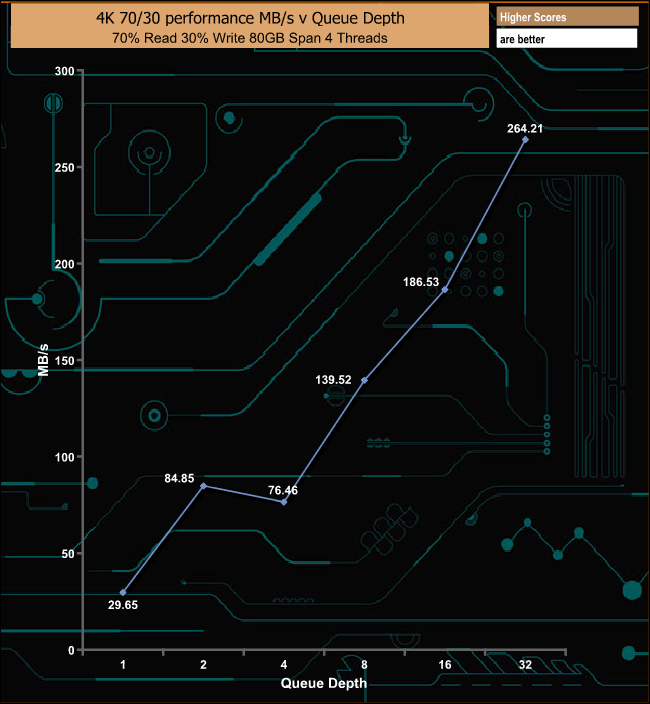The image size is (650, 704).
Task: Select the line marker at queue depth 8
Action: pos(364,380)
